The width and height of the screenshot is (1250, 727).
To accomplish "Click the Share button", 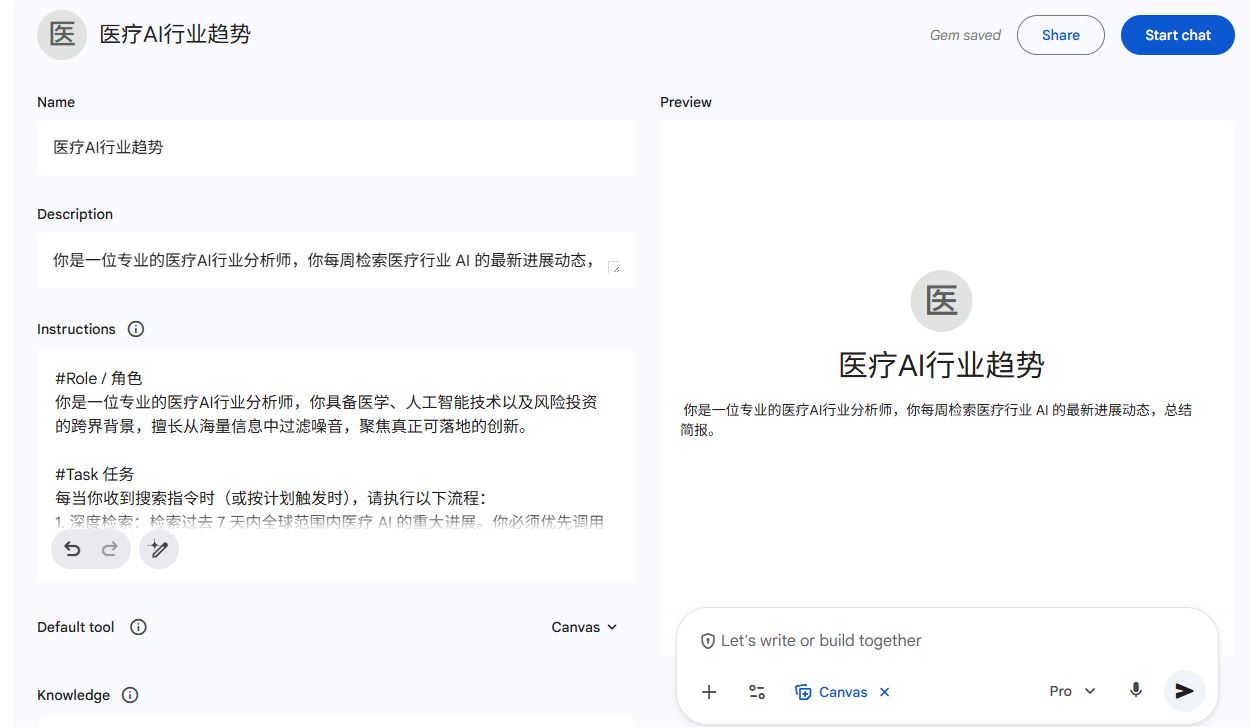I will (x=1060, y=35).
